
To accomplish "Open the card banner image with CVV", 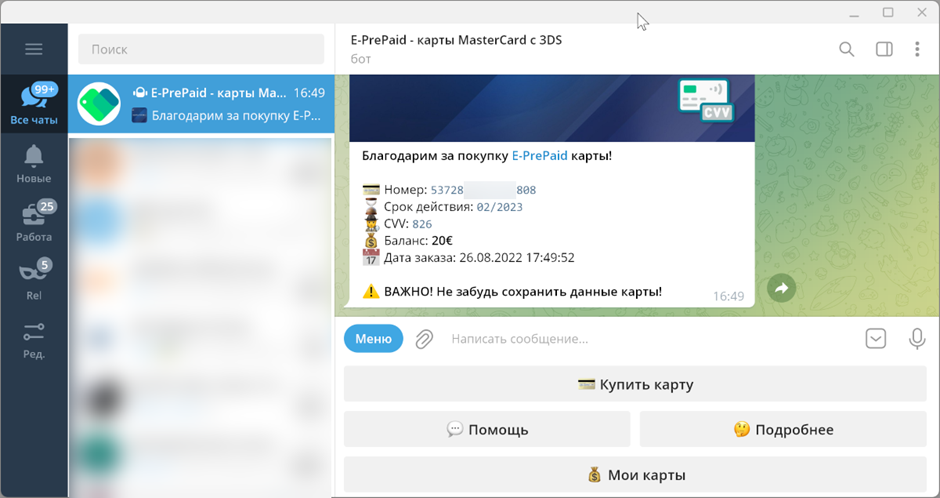I will pyautogui.click(x=552, y=108).
